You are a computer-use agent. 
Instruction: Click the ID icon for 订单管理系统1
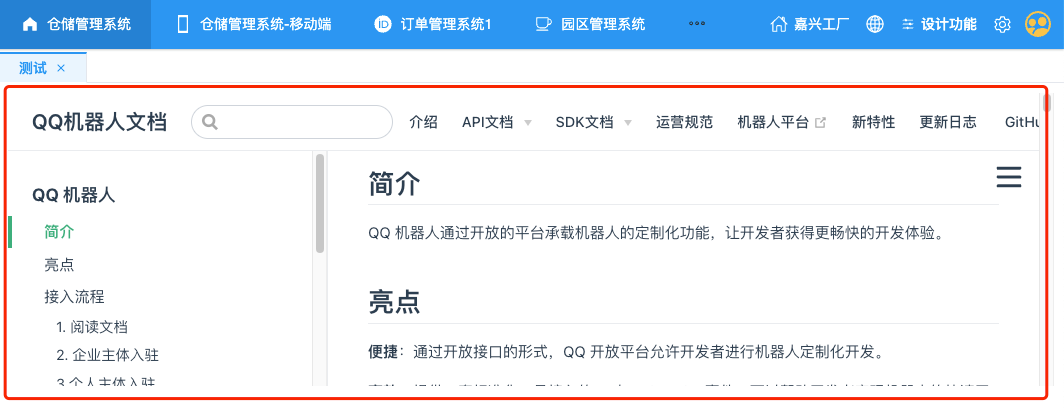click(383, 25)
